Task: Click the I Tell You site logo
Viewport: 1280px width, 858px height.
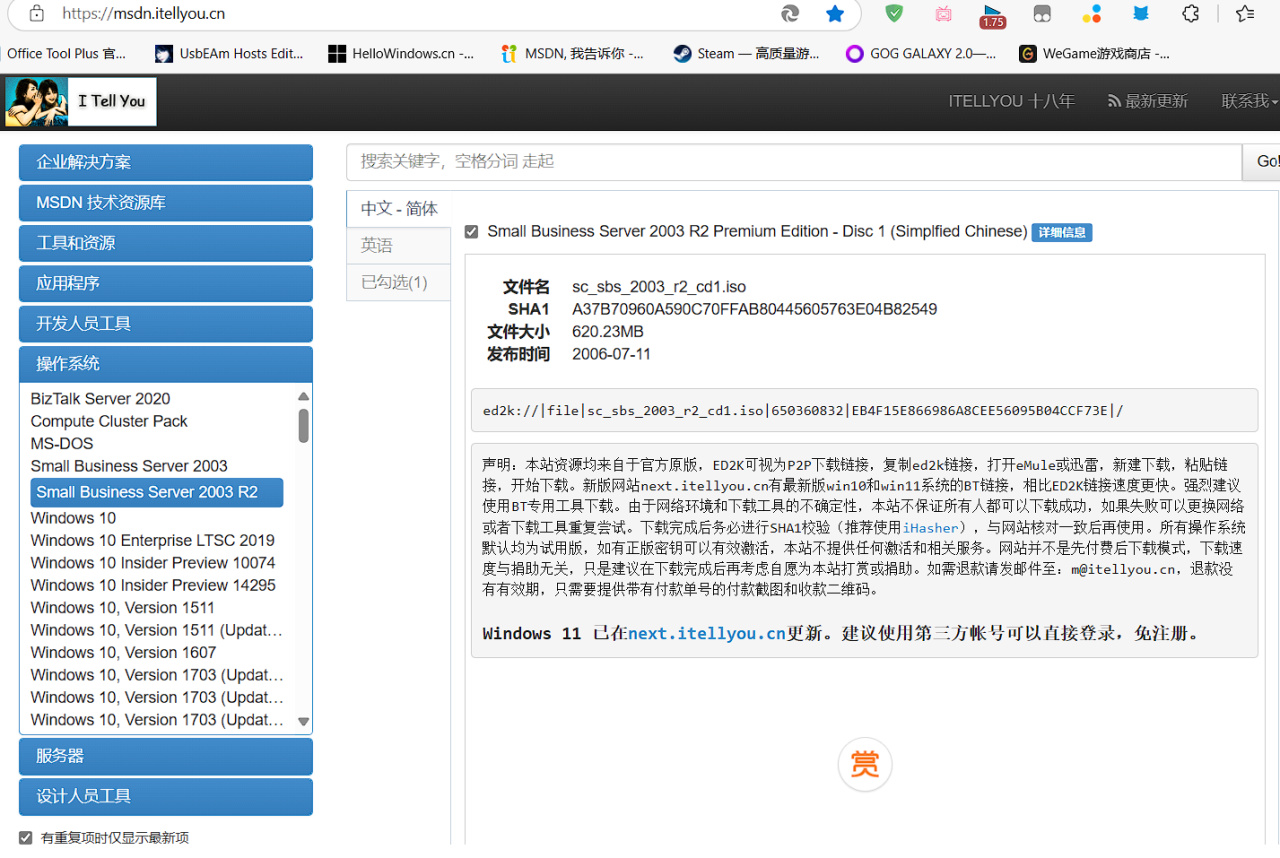Action: click(x=81, y=102)
